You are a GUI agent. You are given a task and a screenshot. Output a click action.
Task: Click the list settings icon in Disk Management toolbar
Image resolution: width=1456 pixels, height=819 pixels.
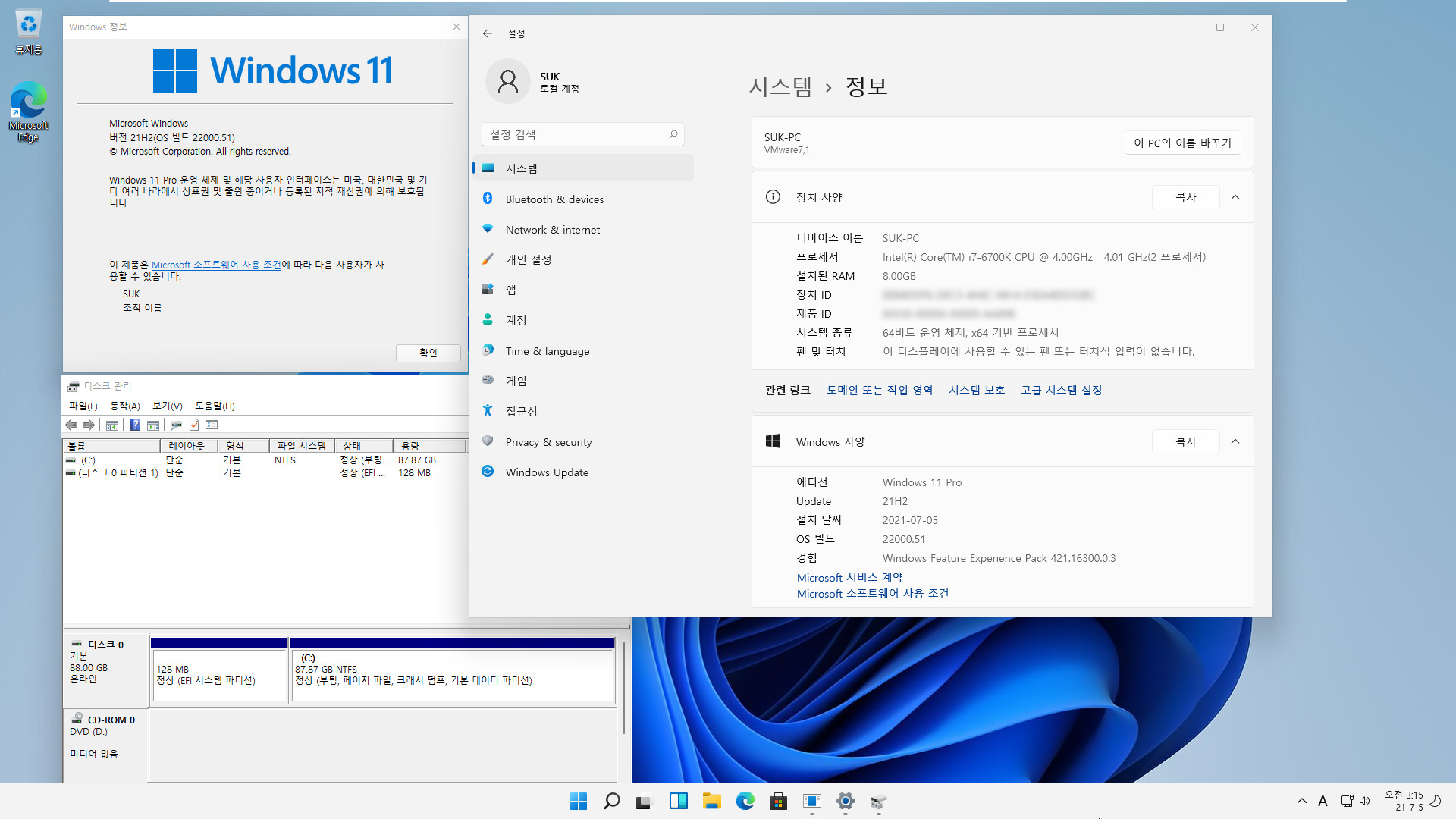[x=212, y=425]
